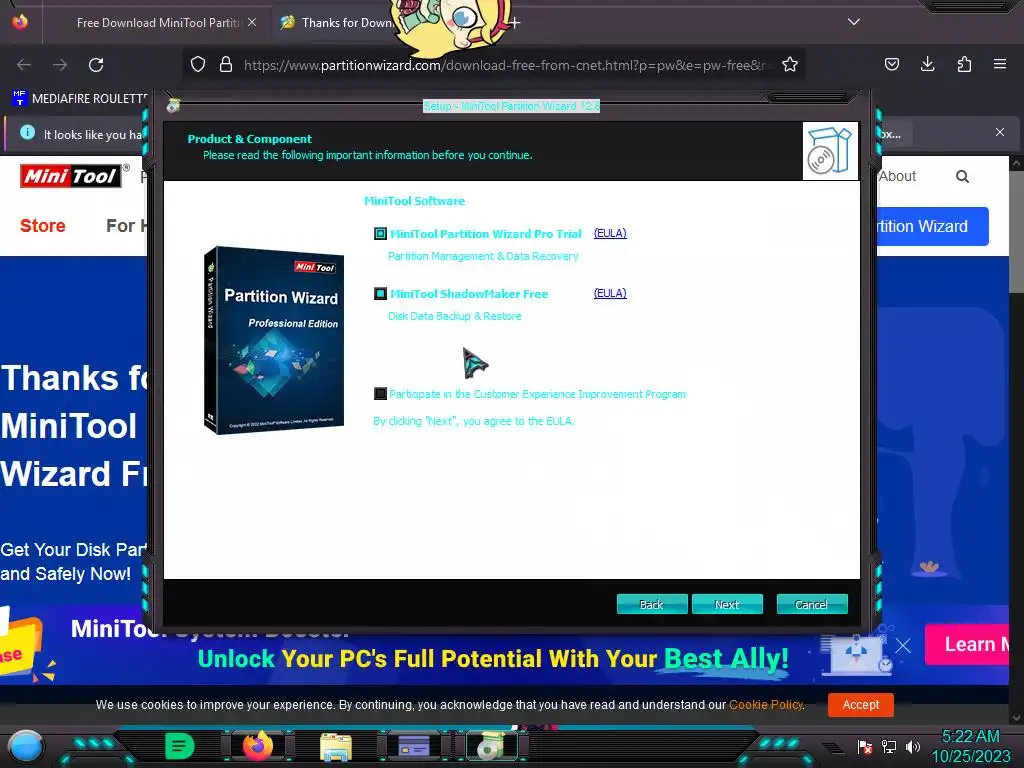Bookmark this page with star icon
The image size is (1024, 768).
tap(790, 64)
